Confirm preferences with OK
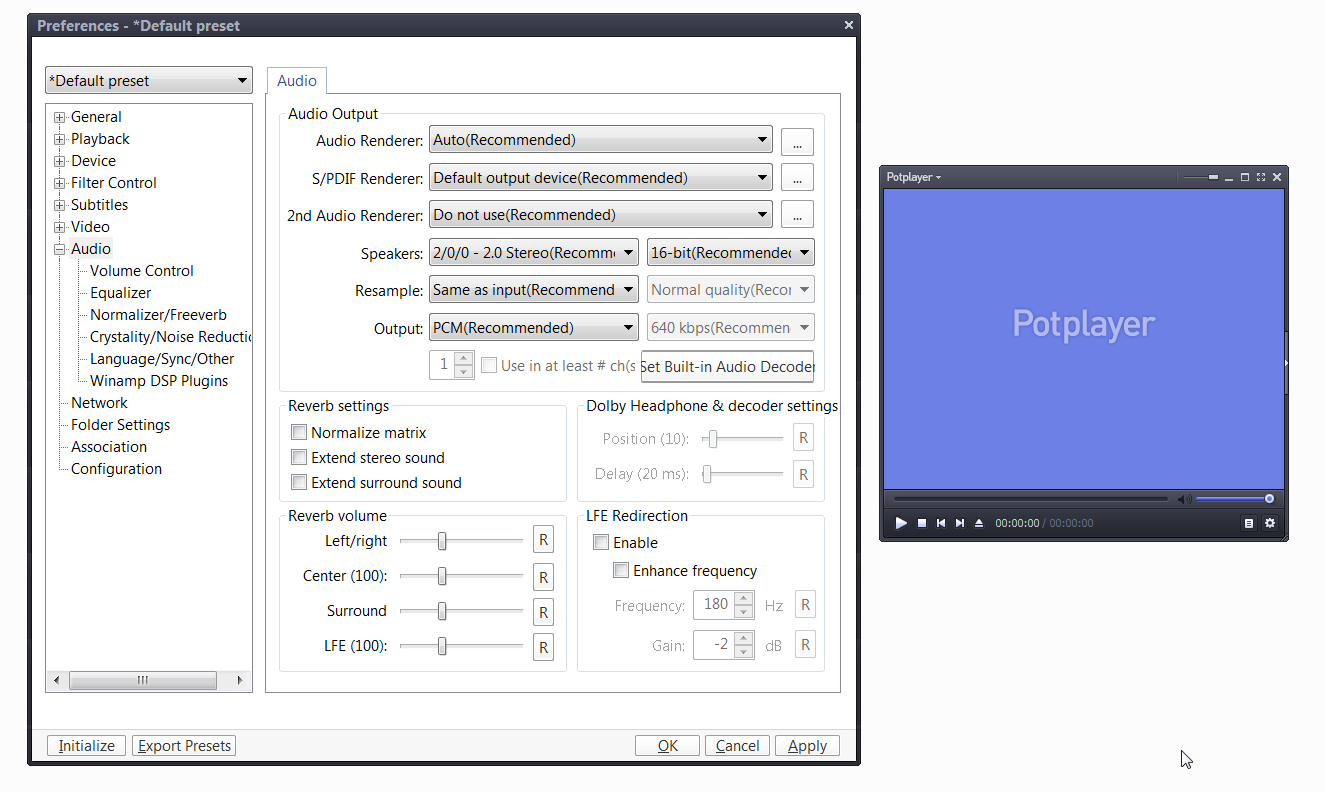The width and height of the screenshot is (1326, 792). point(668,746)
